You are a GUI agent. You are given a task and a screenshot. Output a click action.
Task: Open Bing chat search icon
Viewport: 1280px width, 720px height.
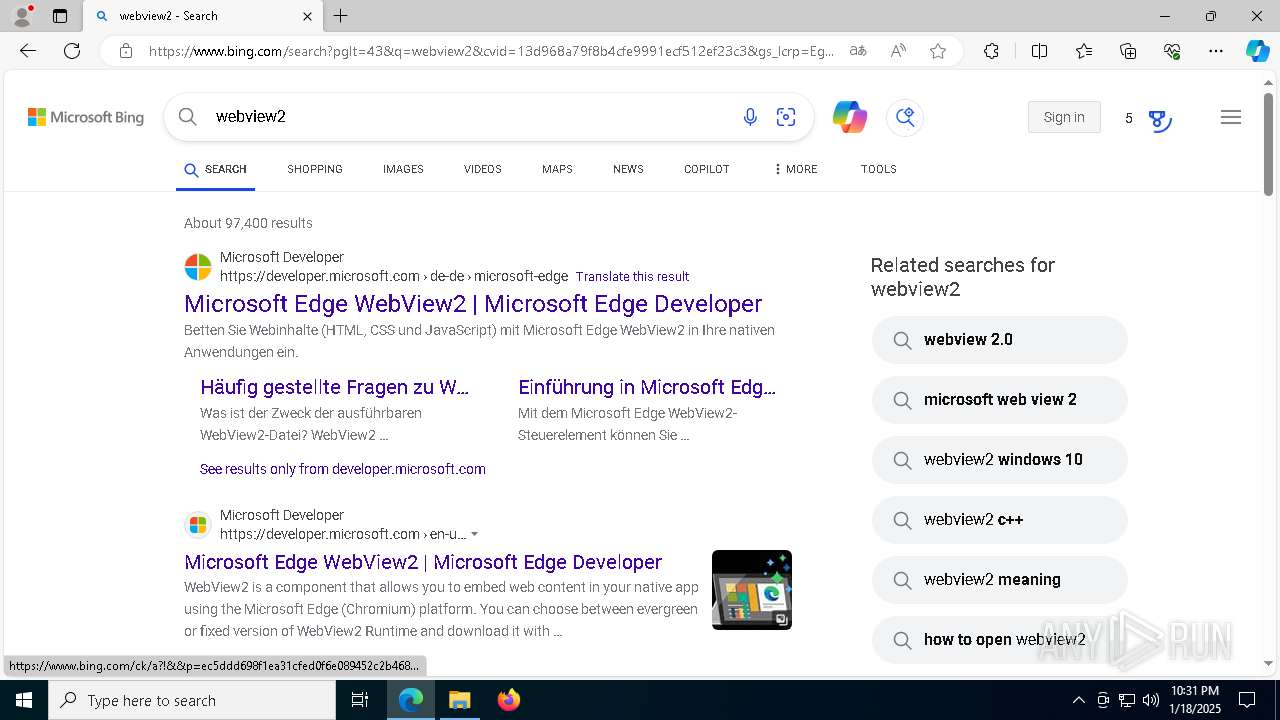[905, 117]
